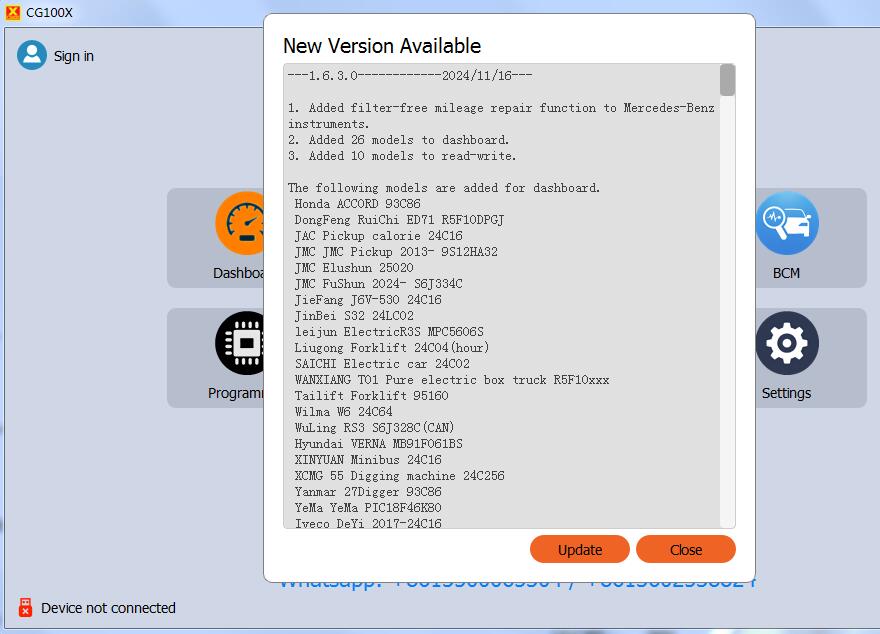This screenshot has height=634, width=880.
Task: Click the leijun ElectricR3S MPC5606S line
Action: (x=389, y=332)
